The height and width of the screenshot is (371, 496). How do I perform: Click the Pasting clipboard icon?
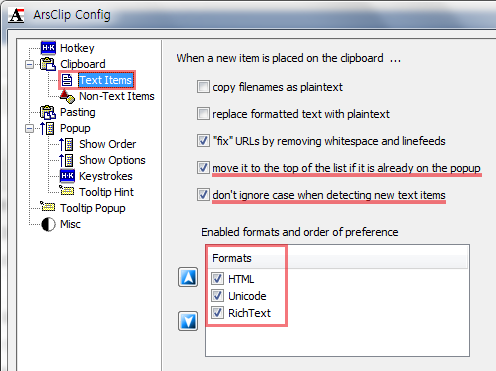point(48,112)
